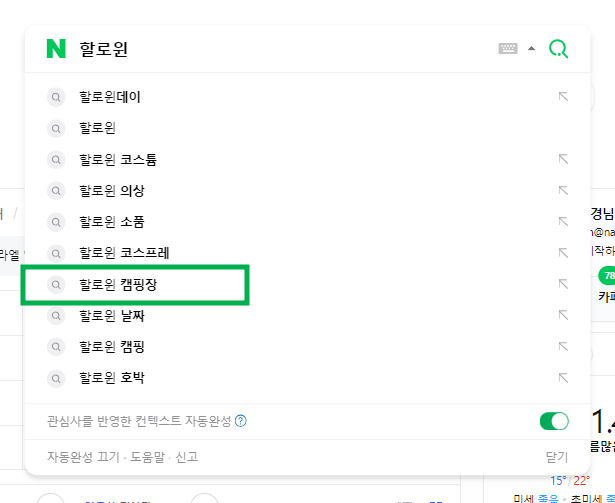This screenshot has width=615, height=503.
Task: Fill search with 할로윈데이 arrow icon
Action: pyautogui.click(x=563, y=97)
